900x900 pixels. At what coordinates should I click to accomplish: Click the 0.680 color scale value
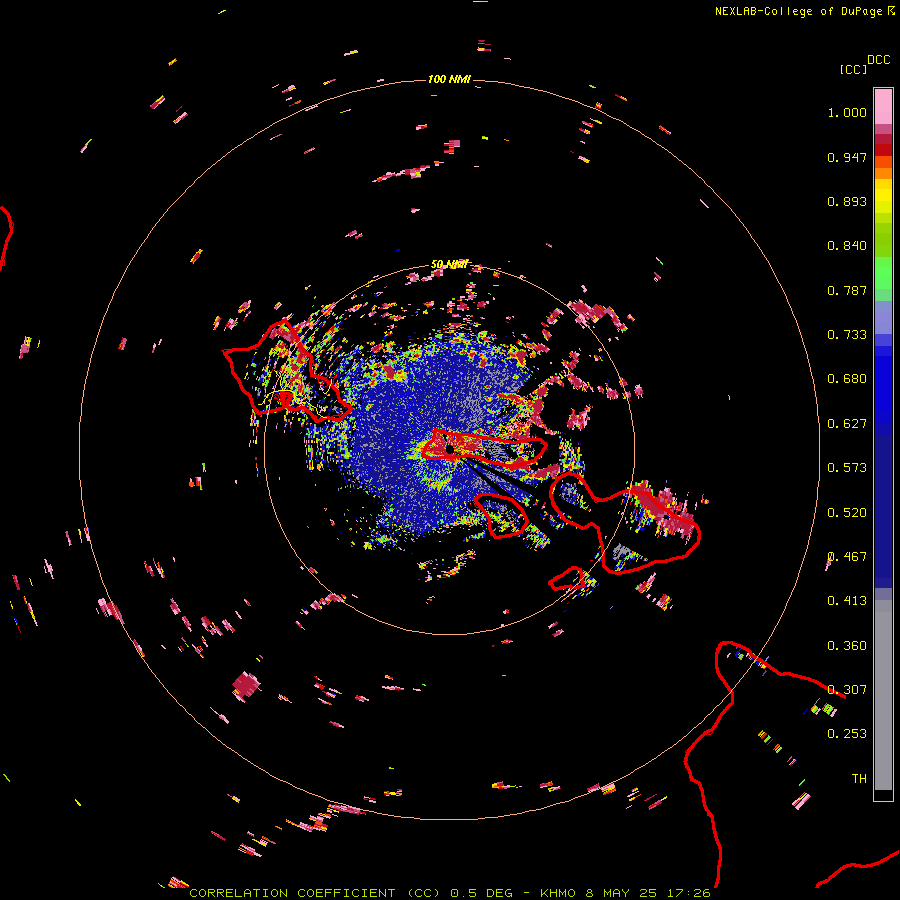click(x=847, y=379)
